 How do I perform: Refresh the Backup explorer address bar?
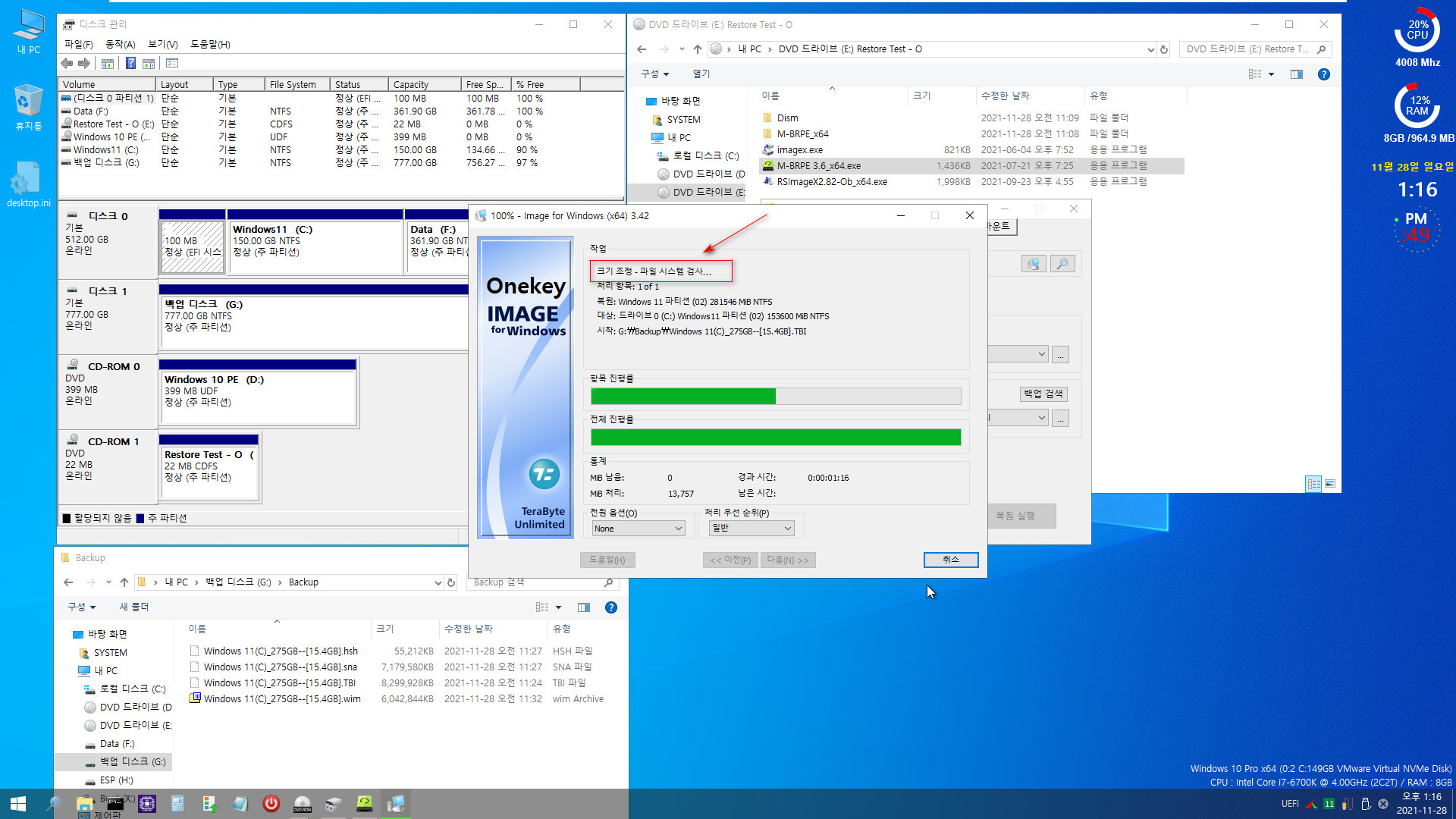pos(451,582)
